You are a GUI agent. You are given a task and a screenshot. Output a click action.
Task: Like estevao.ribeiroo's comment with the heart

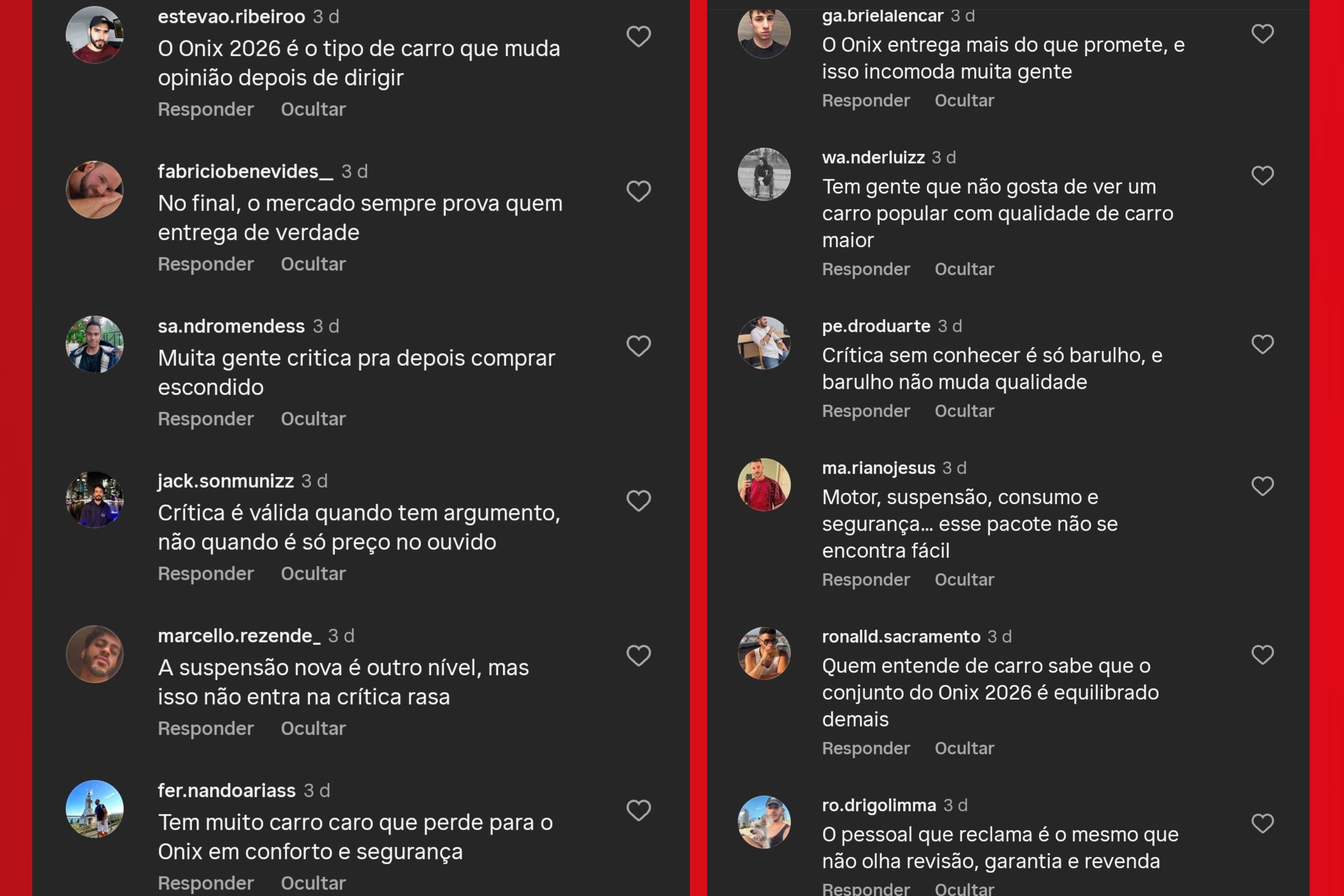coord(638,37)
